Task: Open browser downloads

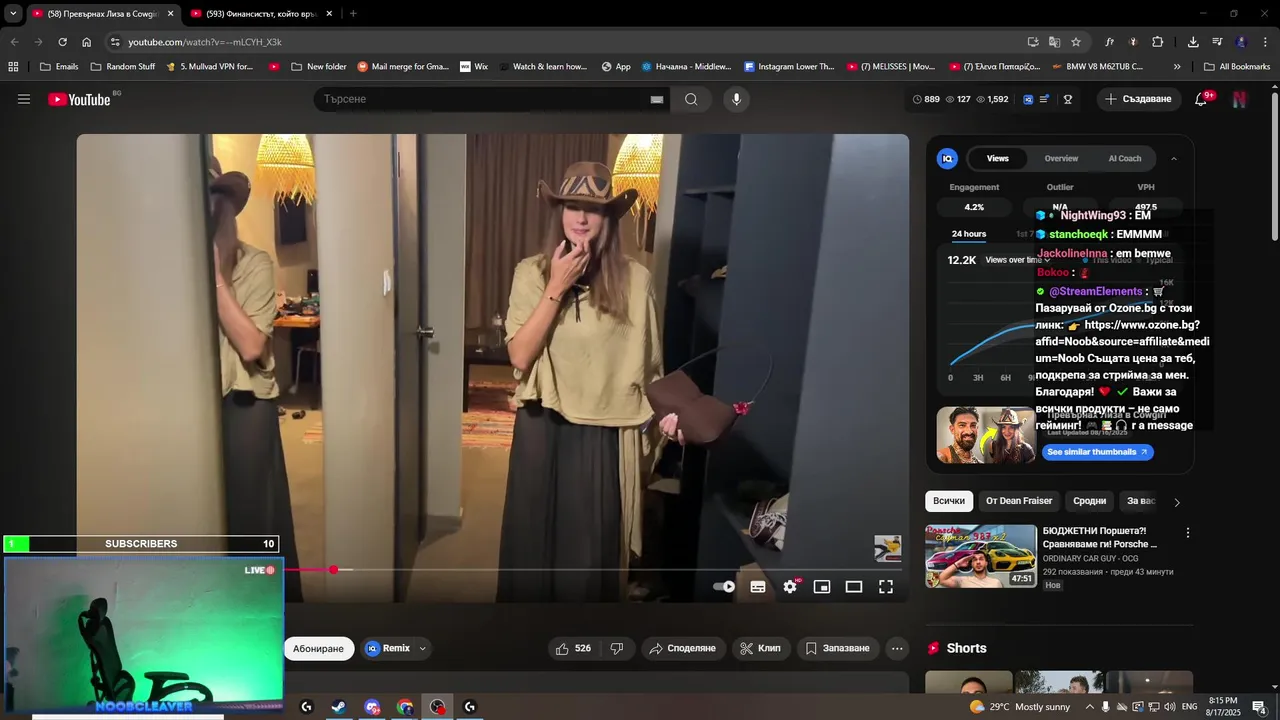Action: tap(1193, 42)
